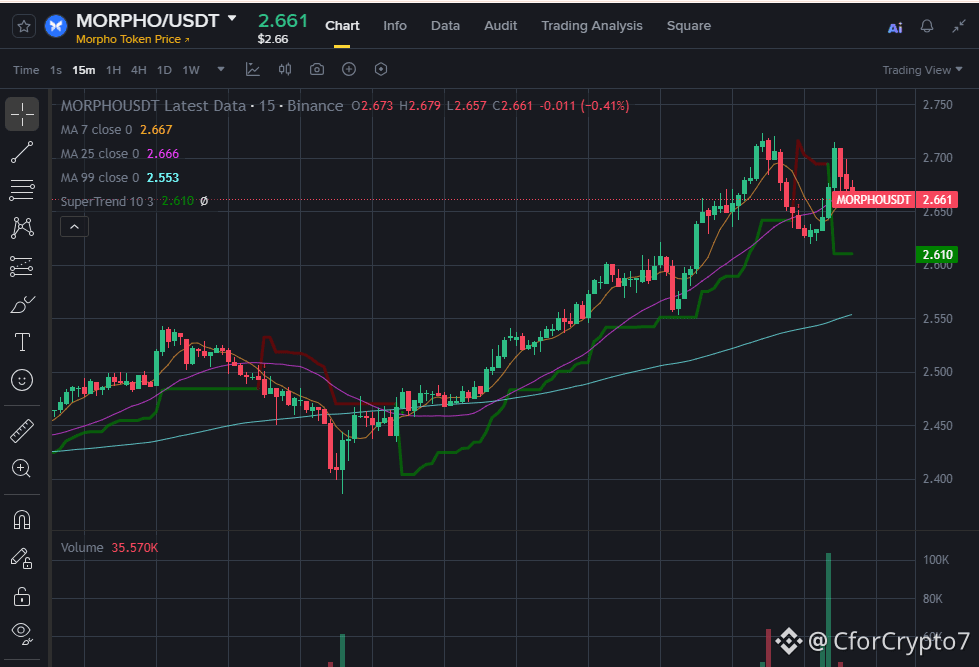Take a chart snapshot with the camera icon
The width and height of the screenshot is (979, 667).
[x=317, y=69]
